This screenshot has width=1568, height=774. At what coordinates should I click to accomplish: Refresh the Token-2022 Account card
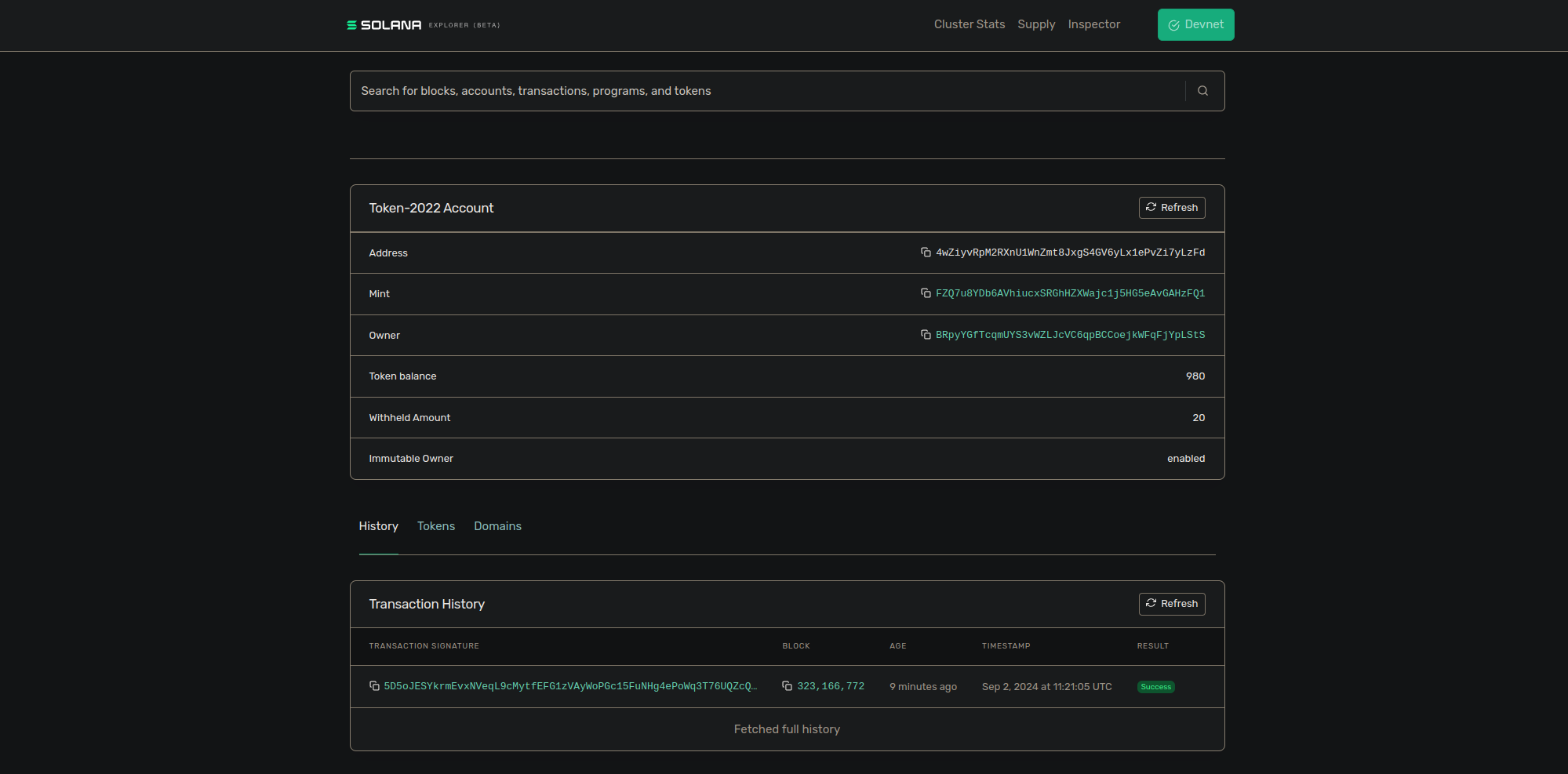1172,208
